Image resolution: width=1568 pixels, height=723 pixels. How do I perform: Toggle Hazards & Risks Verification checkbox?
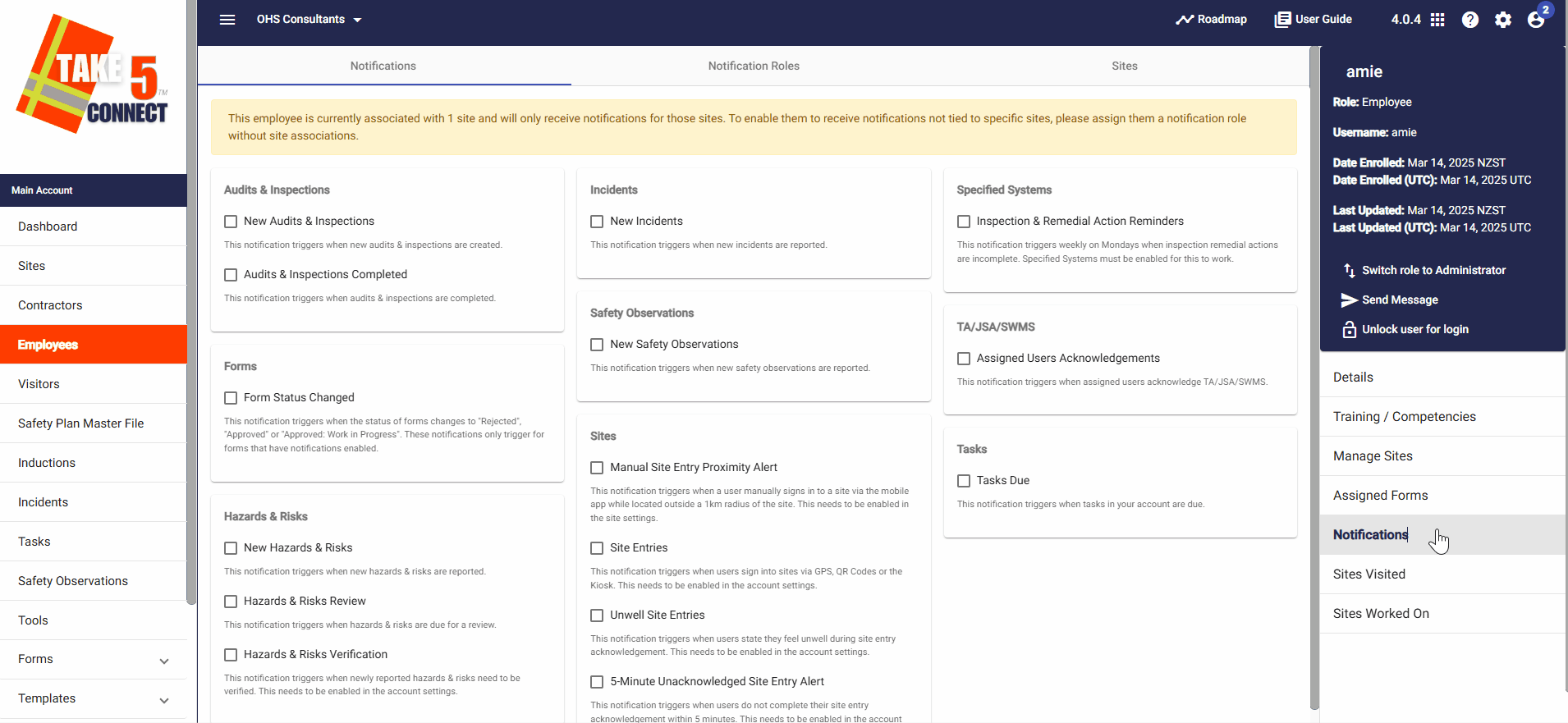tap(231, 655)
